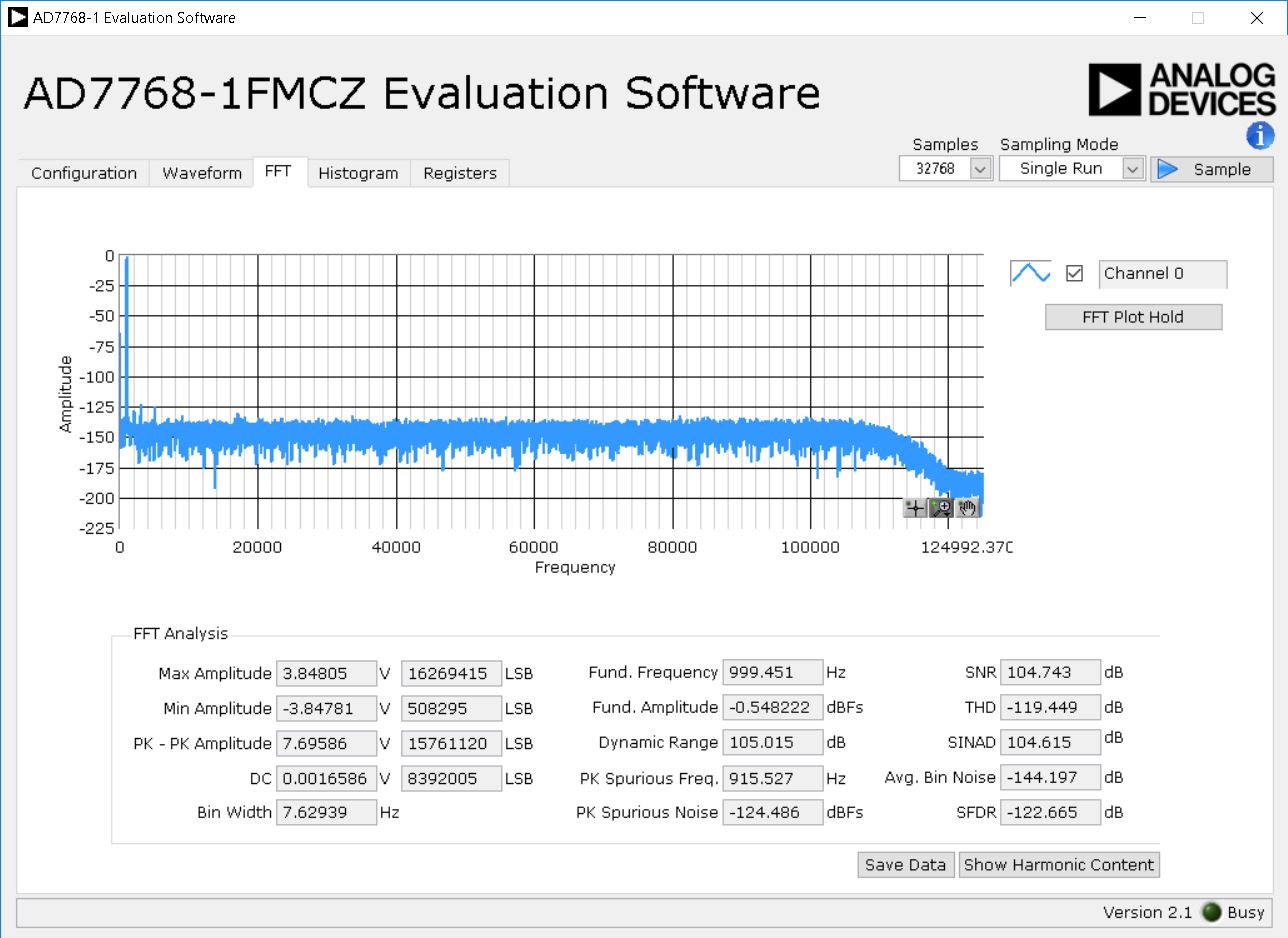
Task: Click the Version 2.1 status text
Action: pyautogui.click(x=1148, y=912)
